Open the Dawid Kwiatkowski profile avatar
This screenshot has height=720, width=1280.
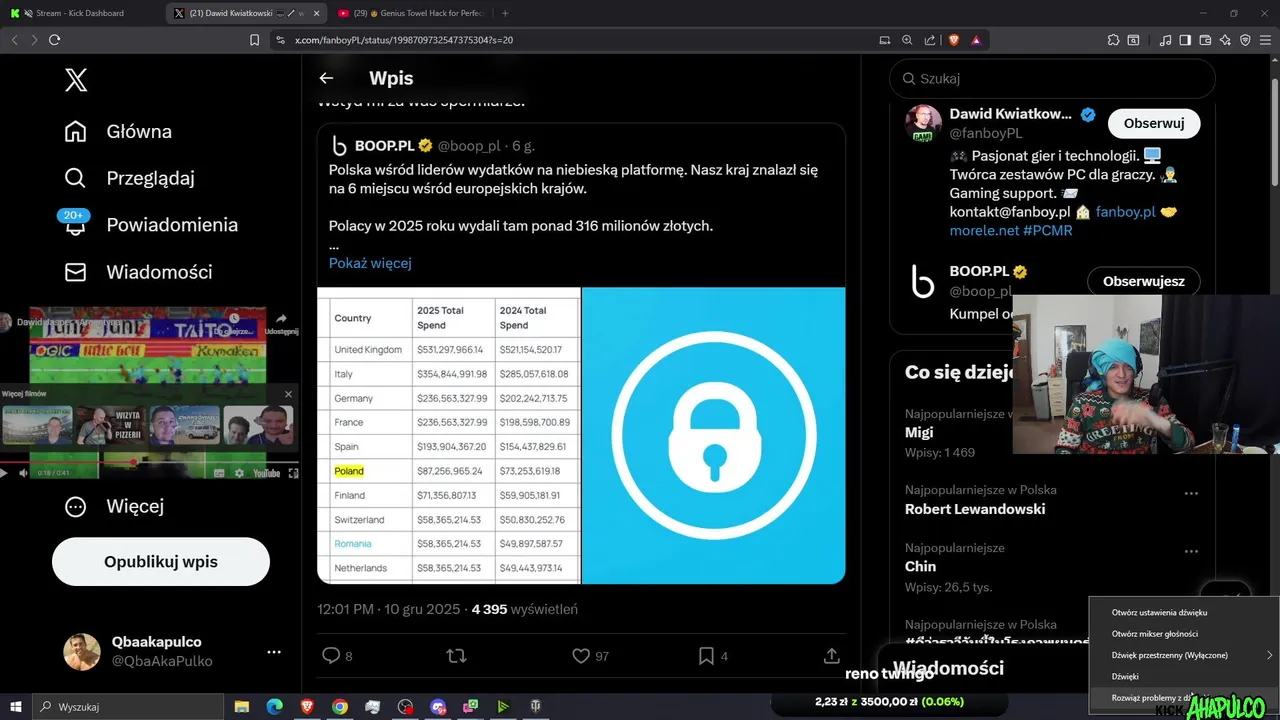923,123
